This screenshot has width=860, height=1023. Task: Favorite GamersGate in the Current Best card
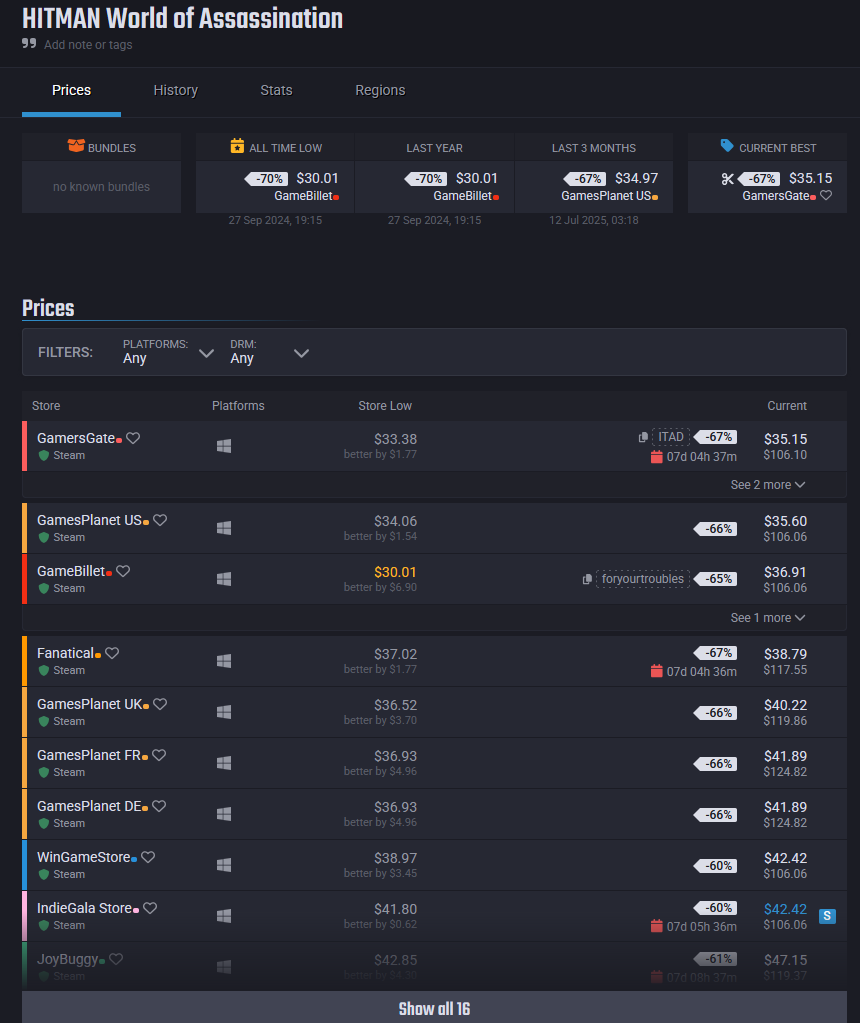click(826, 195)
